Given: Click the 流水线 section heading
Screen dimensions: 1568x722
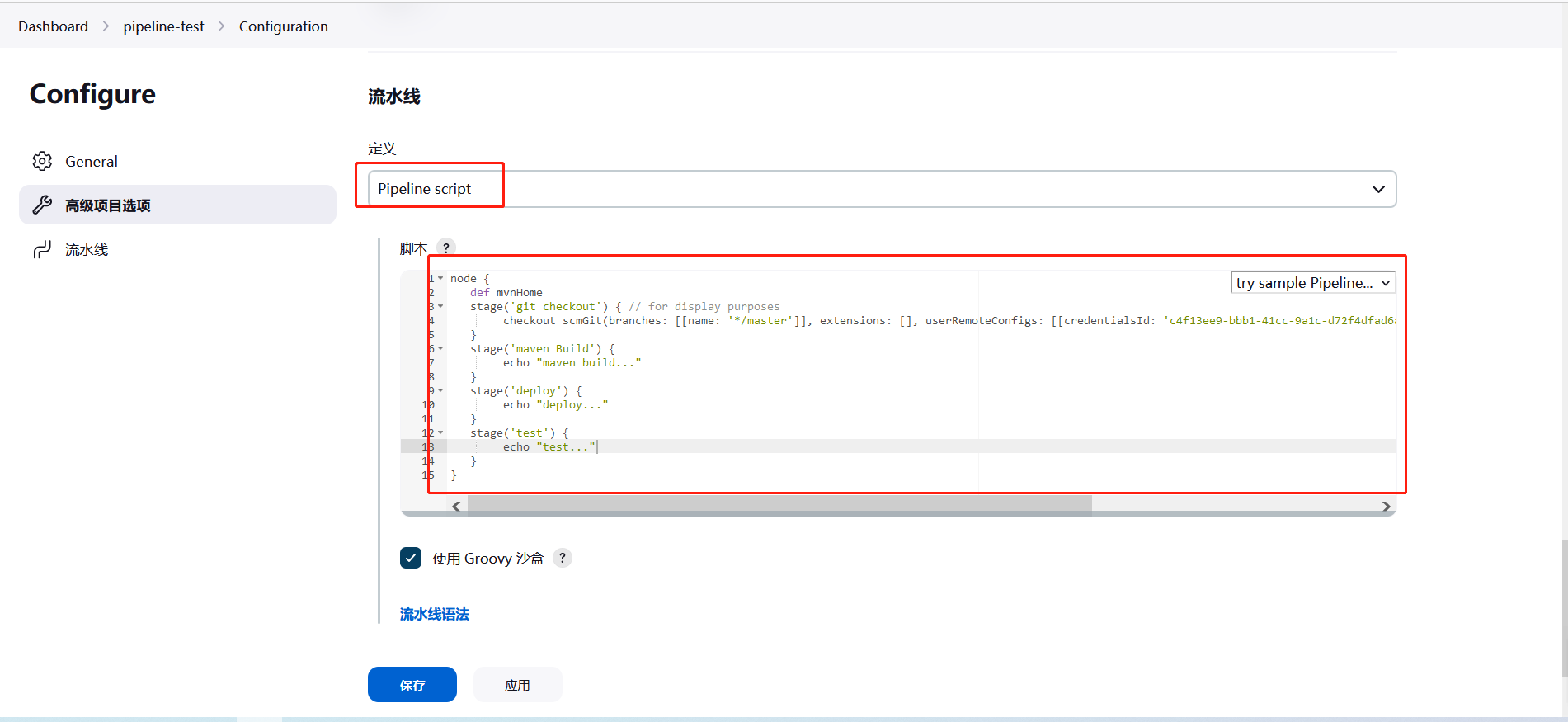Looking at the screenshot, I should click(x=394, y=97).
